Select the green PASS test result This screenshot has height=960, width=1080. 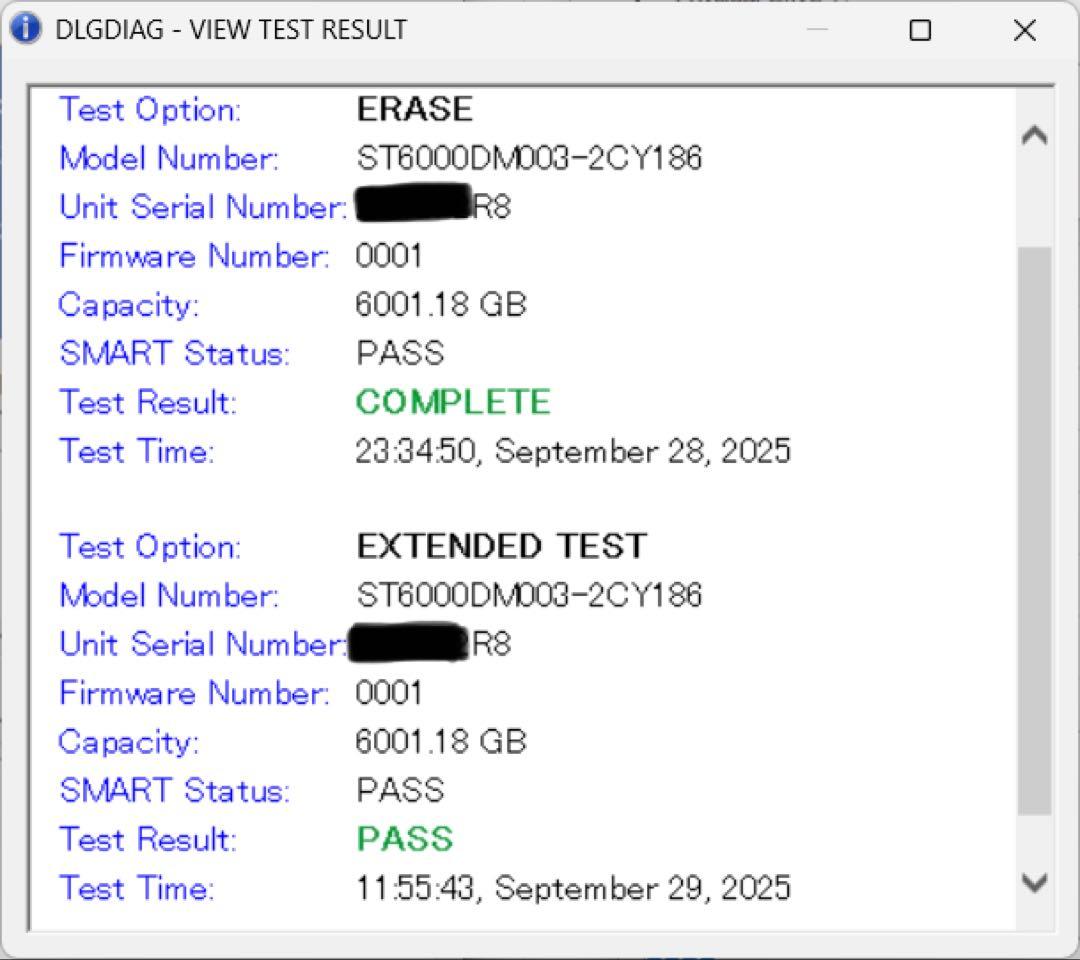(404, 839)
